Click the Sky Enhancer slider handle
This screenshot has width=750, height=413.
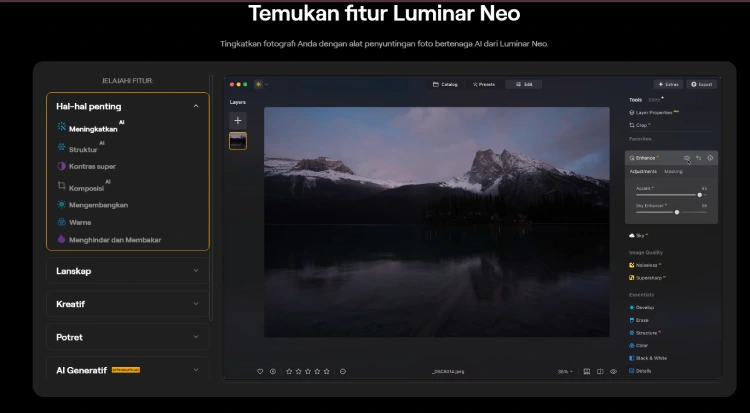point(676,212)
